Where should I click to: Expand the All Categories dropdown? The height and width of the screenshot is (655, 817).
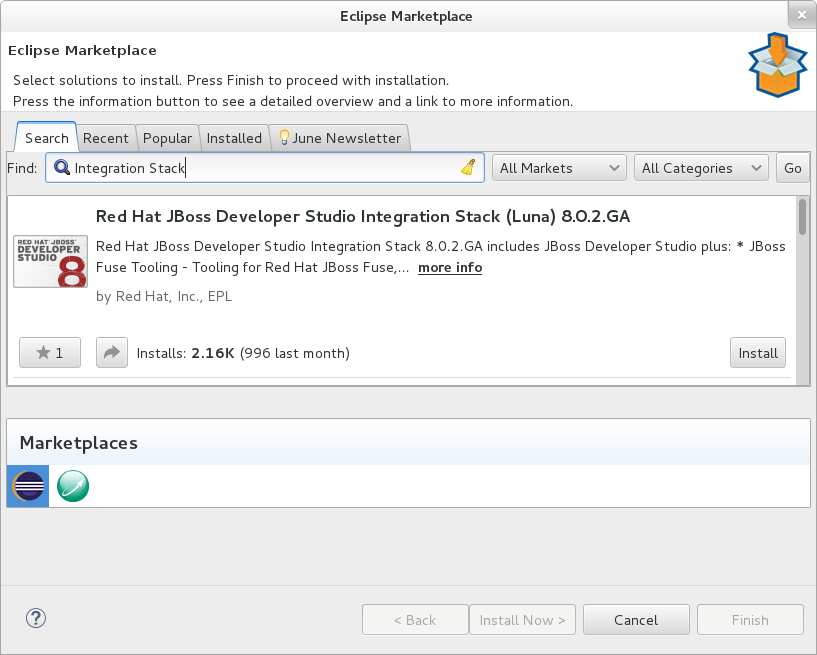click(700, 168)
